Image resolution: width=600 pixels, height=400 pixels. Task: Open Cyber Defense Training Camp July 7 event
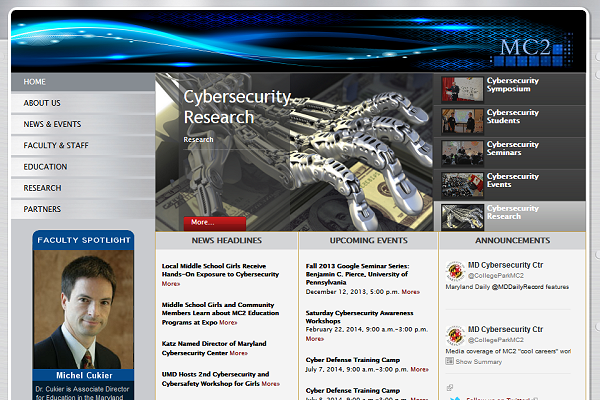click(353, 360)
